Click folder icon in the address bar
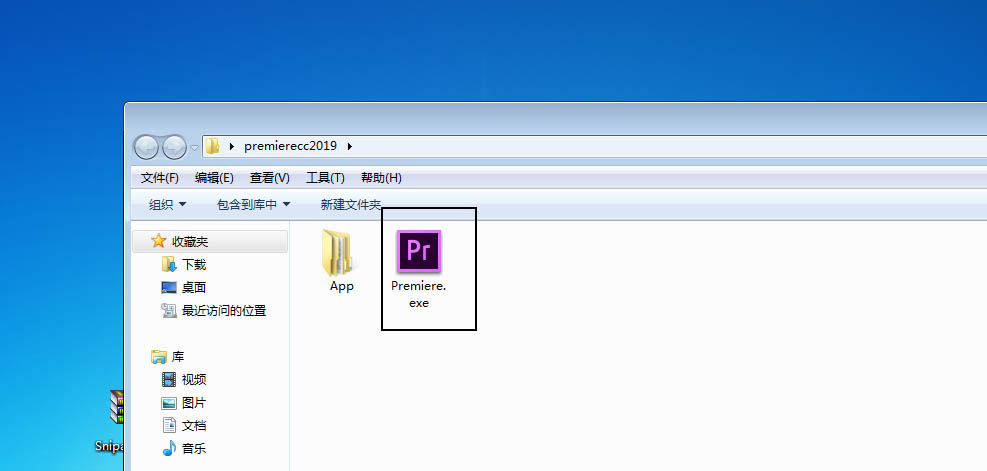Screen dimensions: 987x471 (213, 146)
